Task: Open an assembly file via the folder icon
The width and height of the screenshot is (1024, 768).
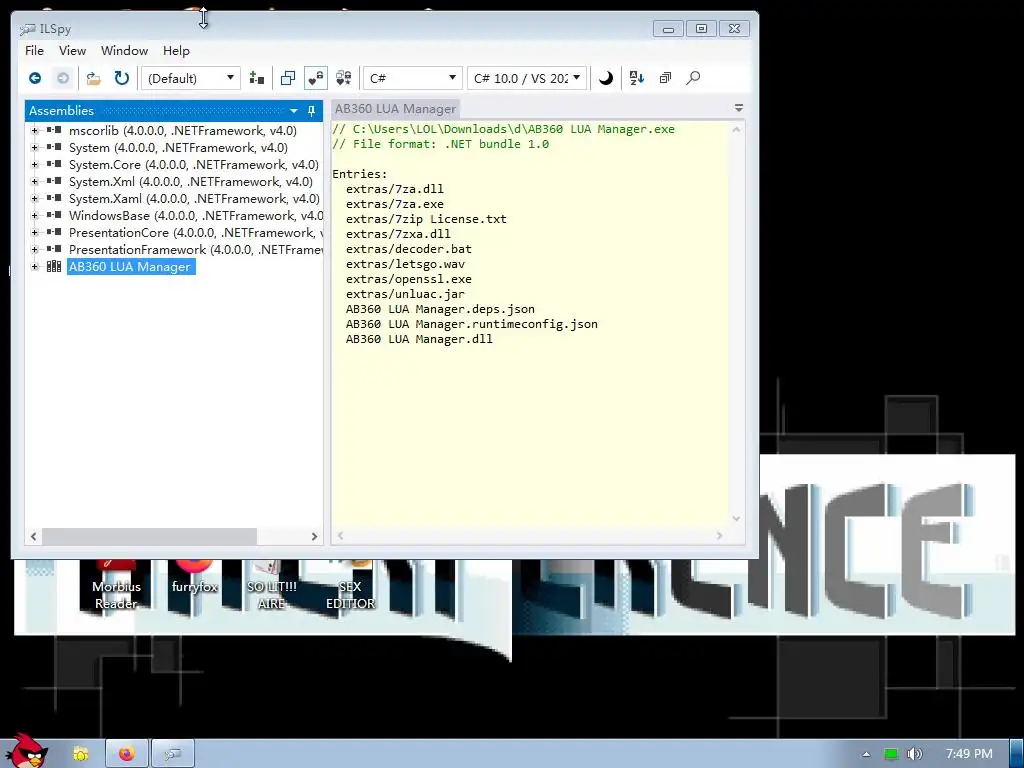Action: click(x=93, y=78)
